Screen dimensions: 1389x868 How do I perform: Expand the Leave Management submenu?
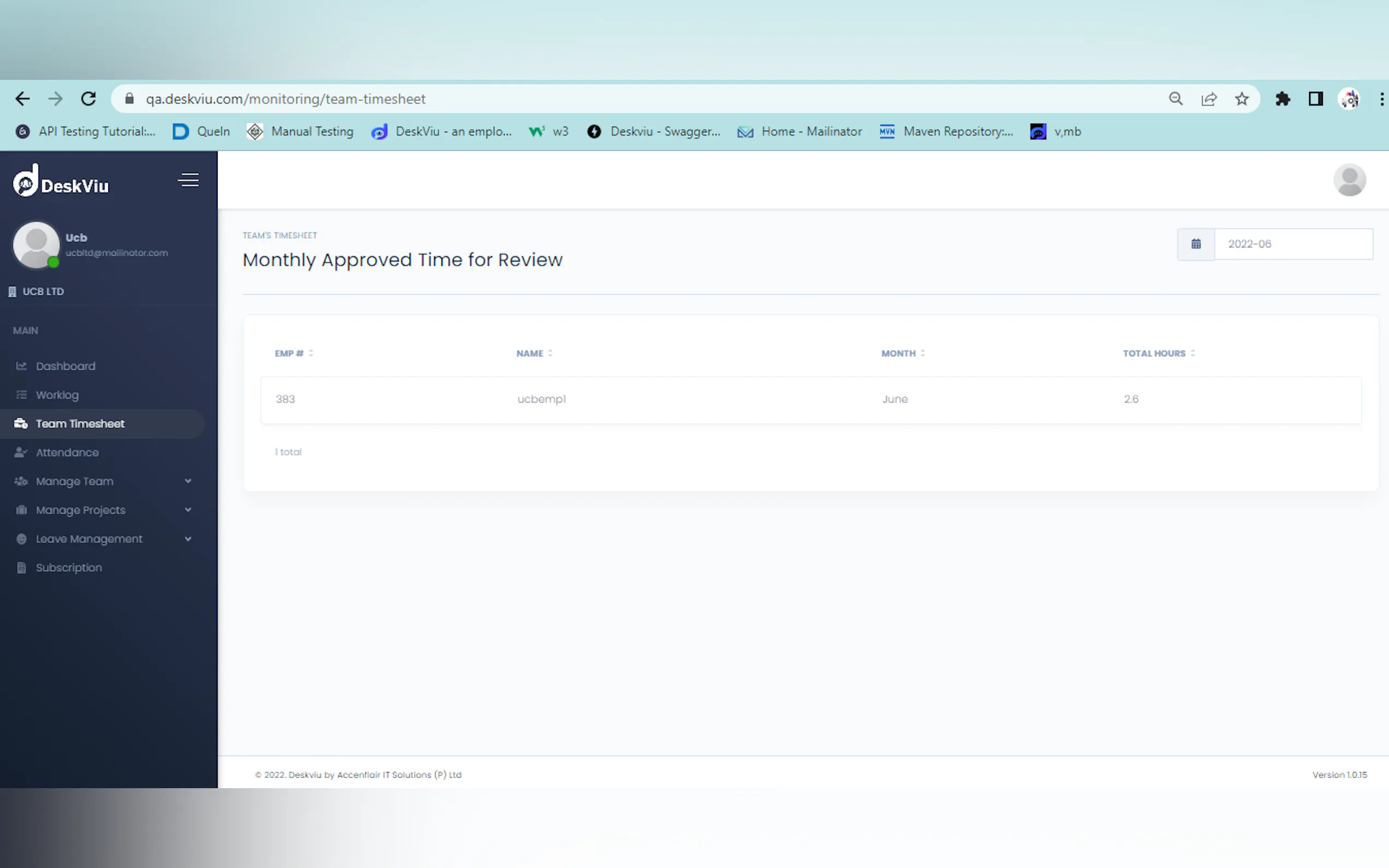click(103, 538)
